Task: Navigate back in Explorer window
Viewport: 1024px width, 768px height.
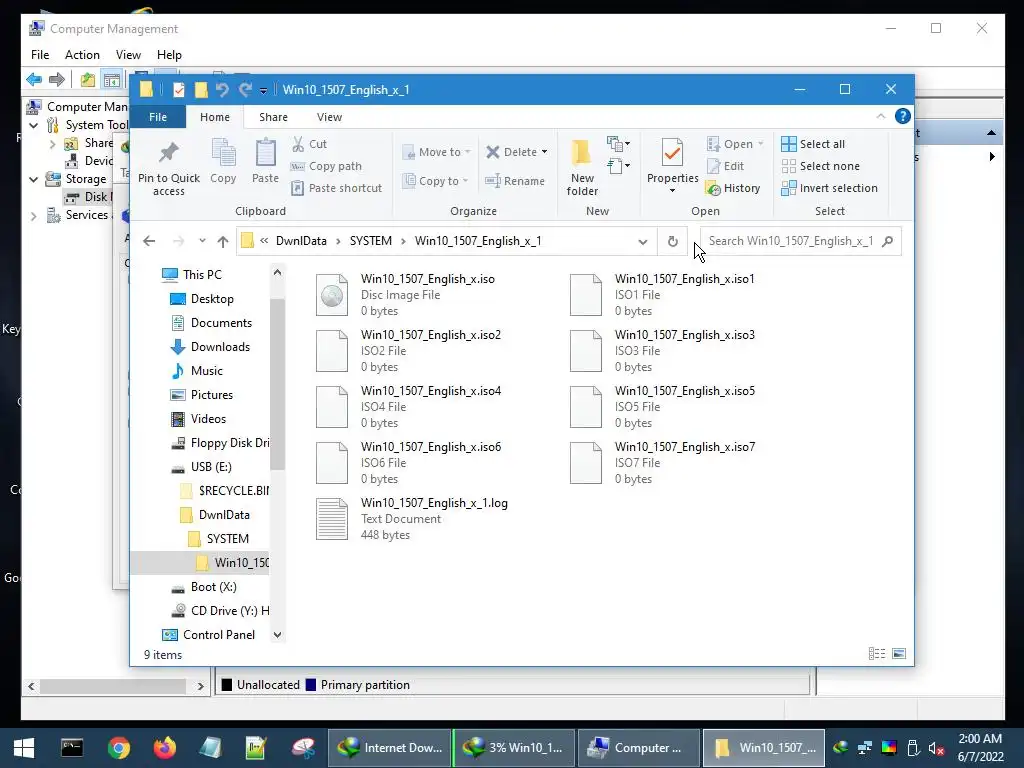Action: click(149, 241)
